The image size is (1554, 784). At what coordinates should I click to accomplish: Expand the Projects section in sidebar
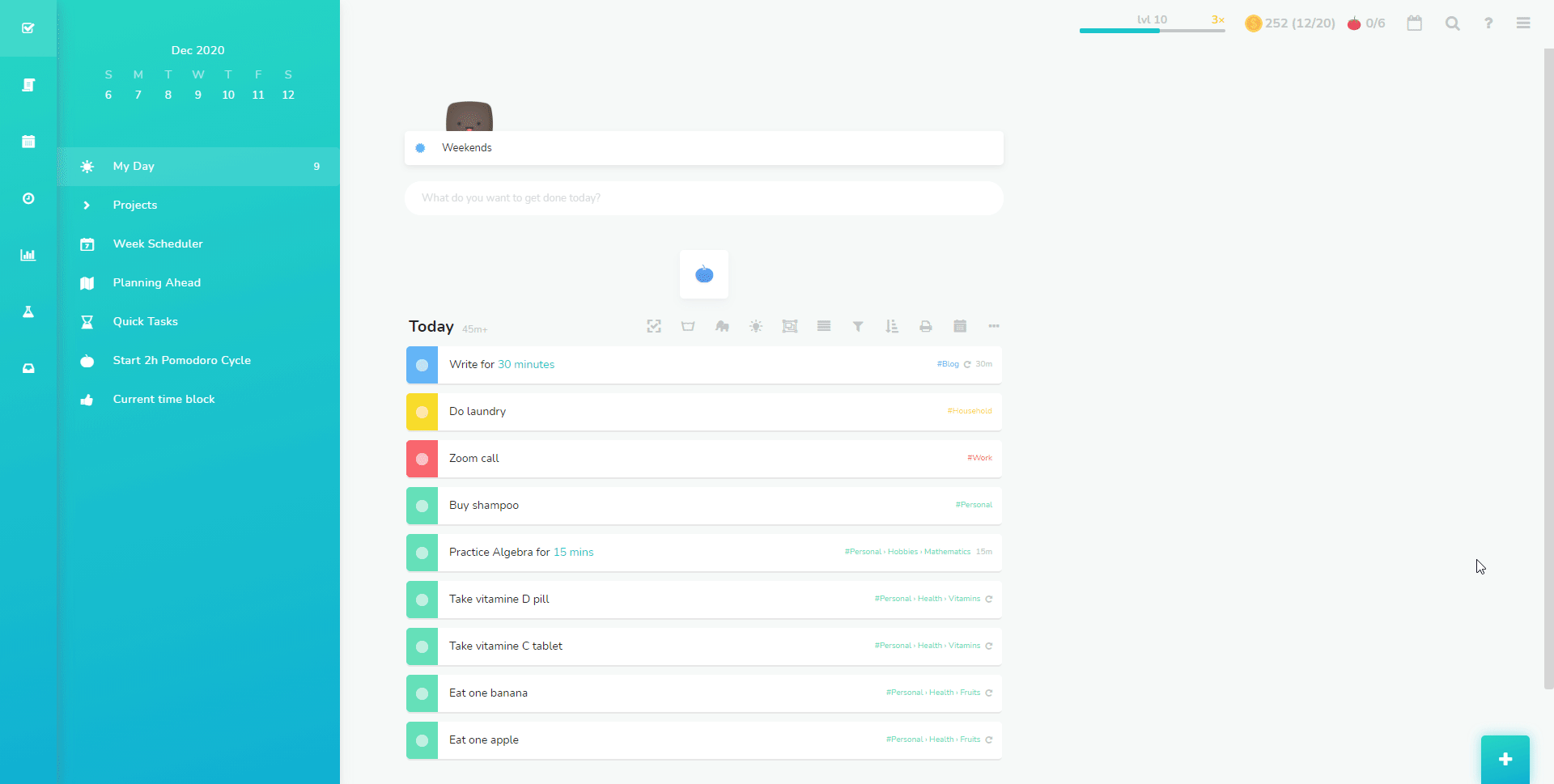pyautogui.click(x=198, y=205)
